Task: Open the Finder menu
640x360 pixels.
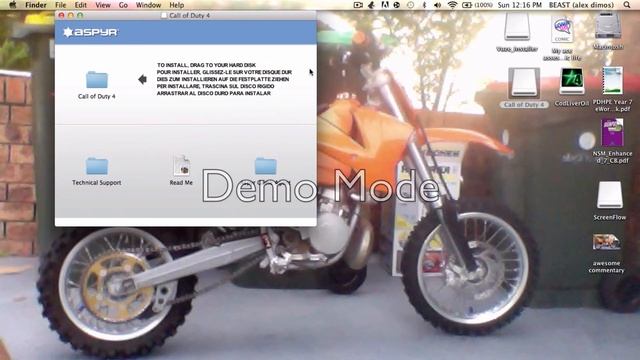Action: (36, 5)
